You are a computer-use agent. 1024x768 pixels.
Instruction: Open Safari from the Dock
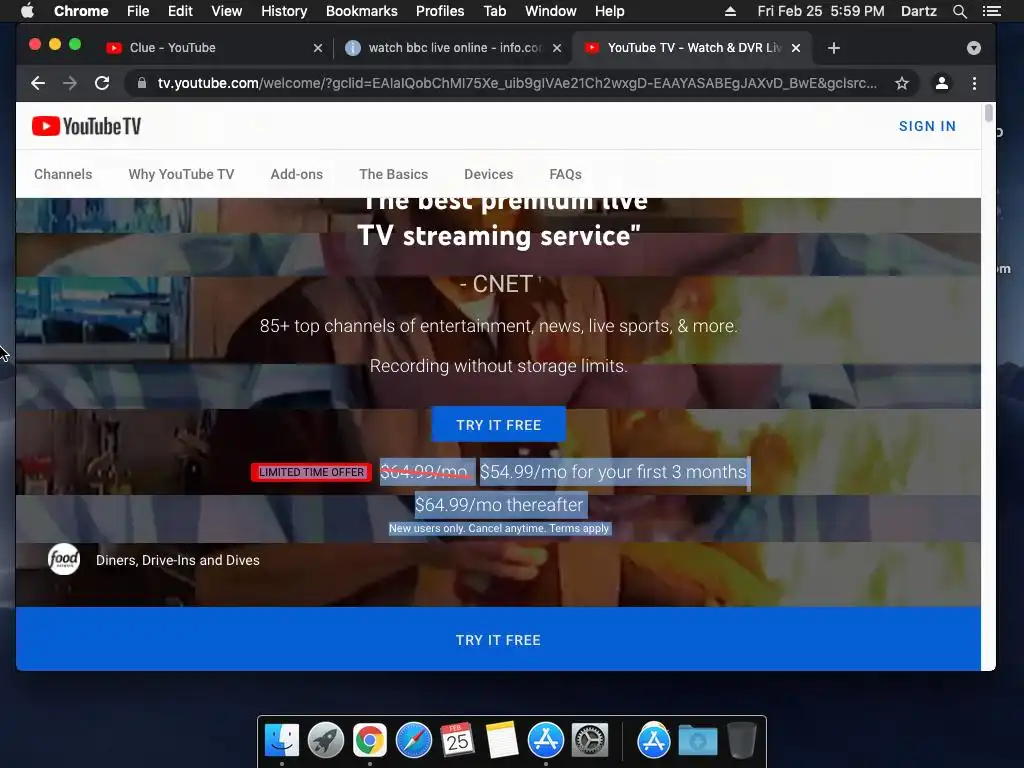click(413, 741)
